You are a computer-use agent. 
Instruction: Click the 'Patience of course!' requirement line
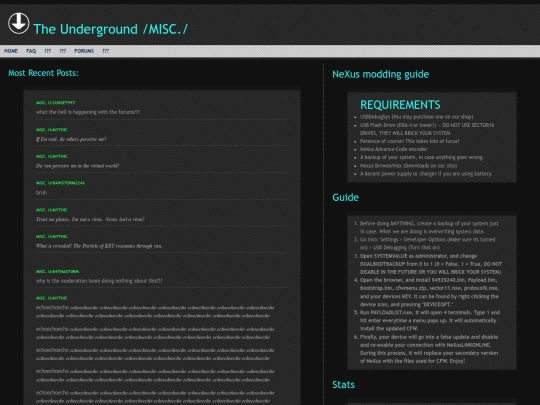(x=409, y=141)
